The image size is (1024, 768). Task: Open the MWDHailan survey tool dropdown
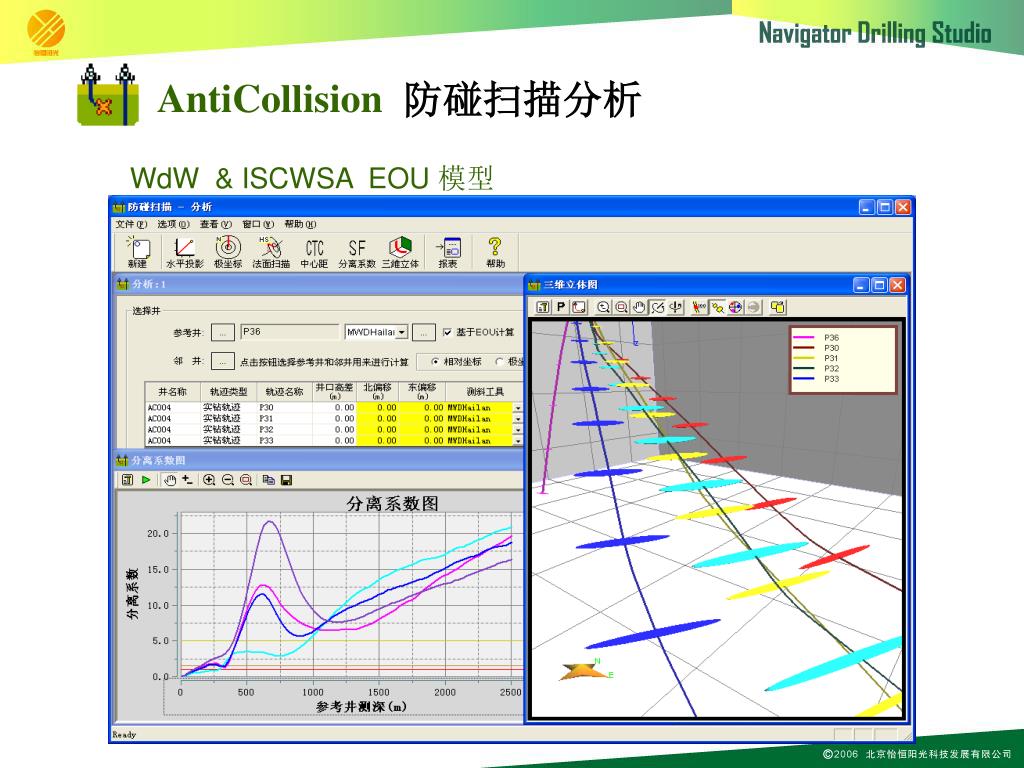(x=402, y=332)
